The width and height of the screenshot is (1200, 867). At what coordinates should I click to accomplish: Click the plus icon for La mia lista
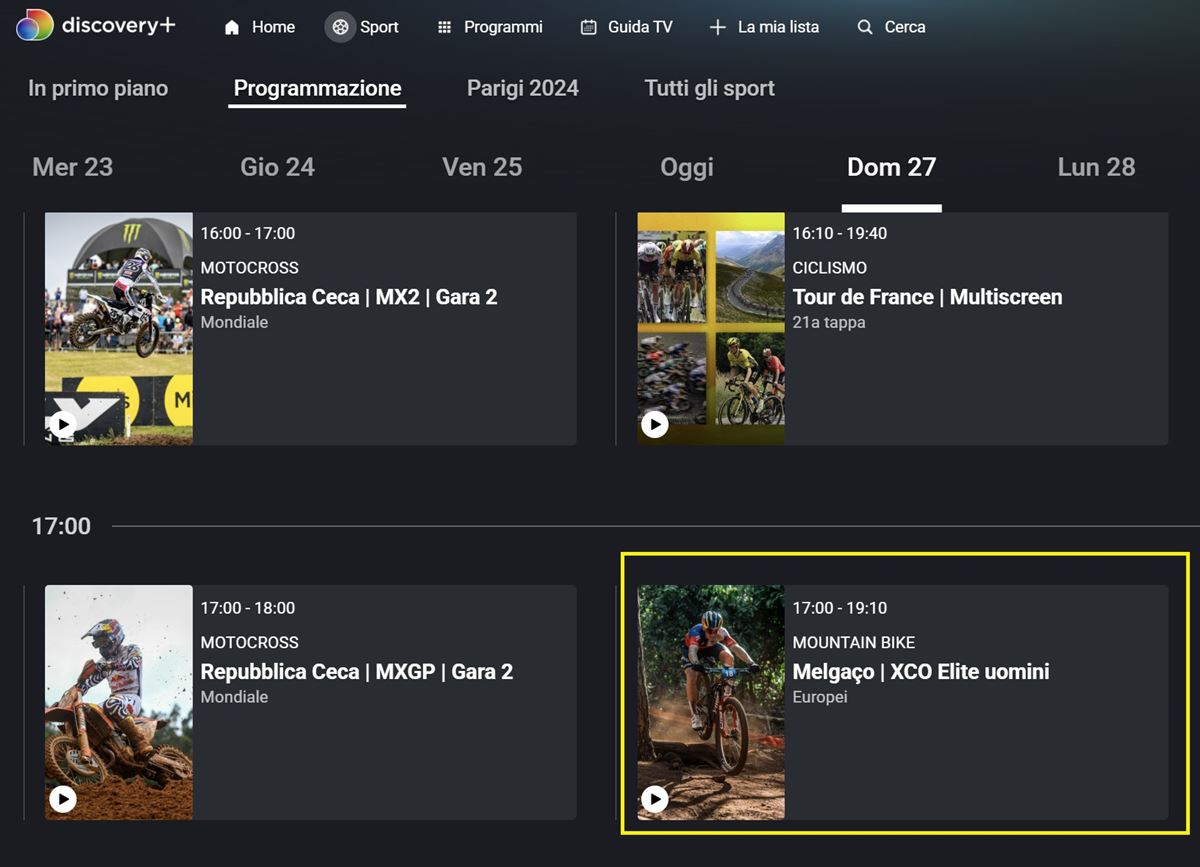(717, 28)
